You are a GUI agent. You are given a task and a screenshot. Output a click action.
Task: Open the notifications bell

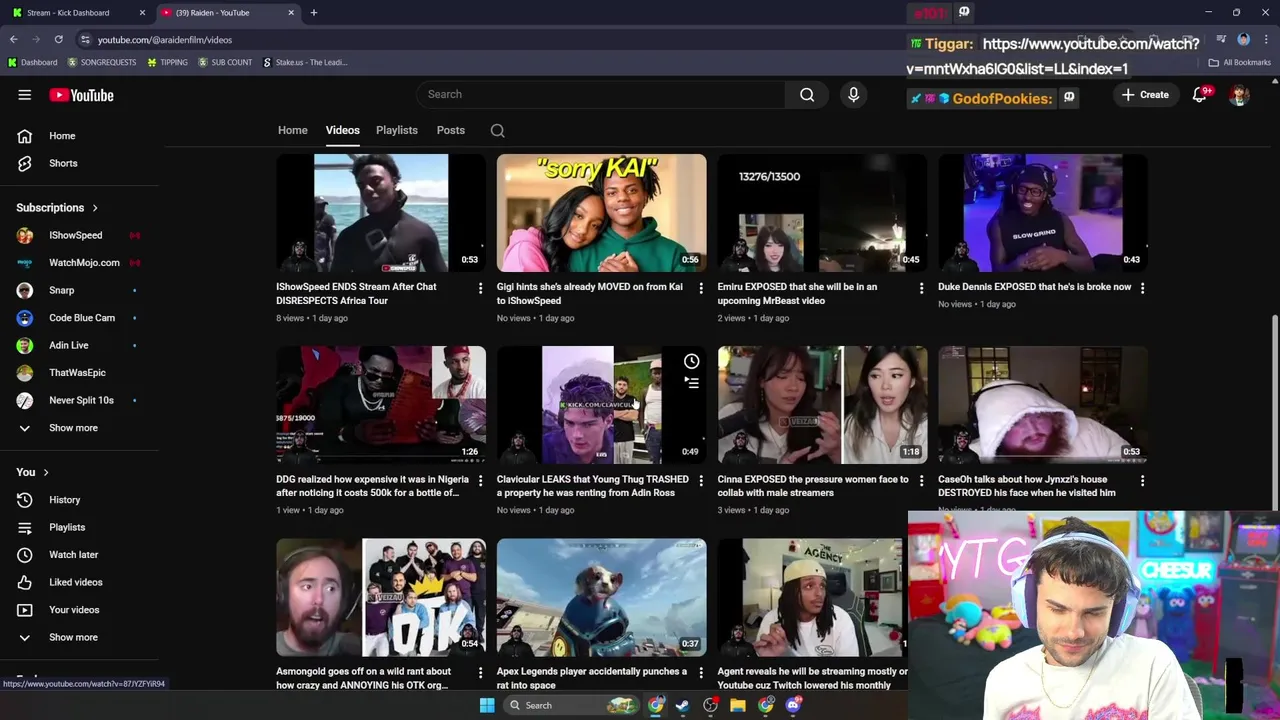pyautogui.click(x=1199, y=95)
